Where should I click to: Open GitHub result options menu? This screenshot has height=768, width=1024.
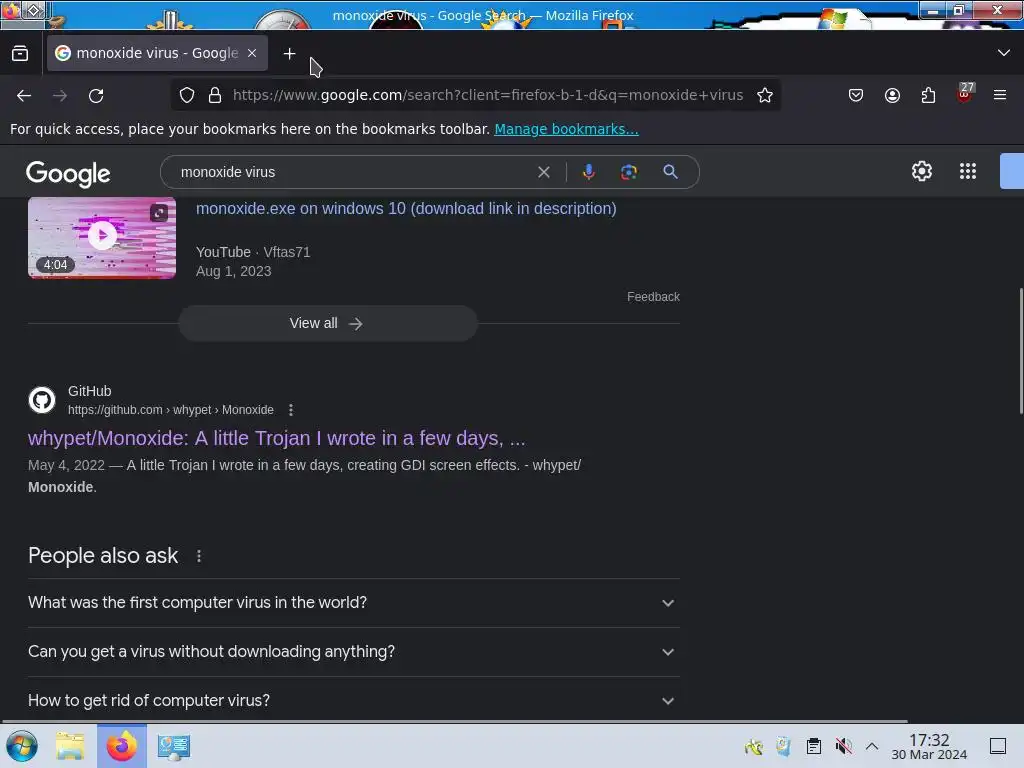pos(291,410)
